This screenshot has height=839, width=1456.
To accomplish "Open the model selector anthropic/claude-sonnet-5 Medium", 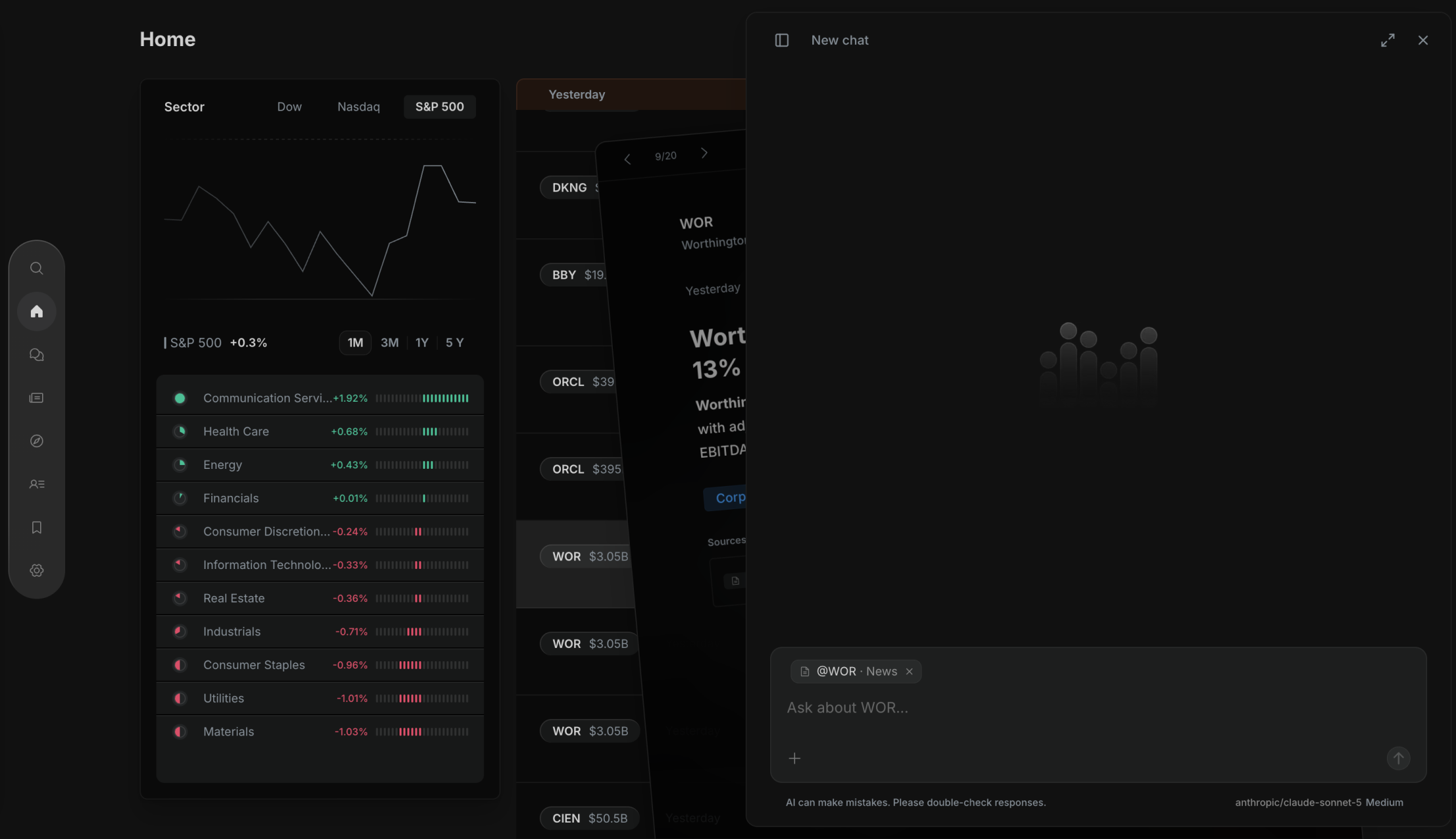I will pos(1319,803).
